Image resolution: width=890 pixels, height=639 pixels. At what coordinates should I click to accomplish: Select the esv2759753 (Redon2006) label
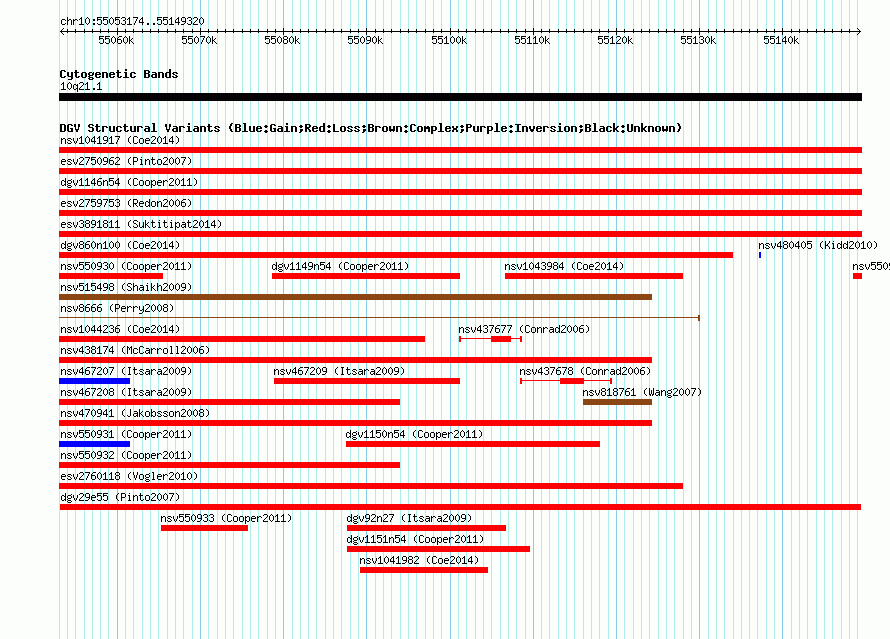tap(126, 203)
